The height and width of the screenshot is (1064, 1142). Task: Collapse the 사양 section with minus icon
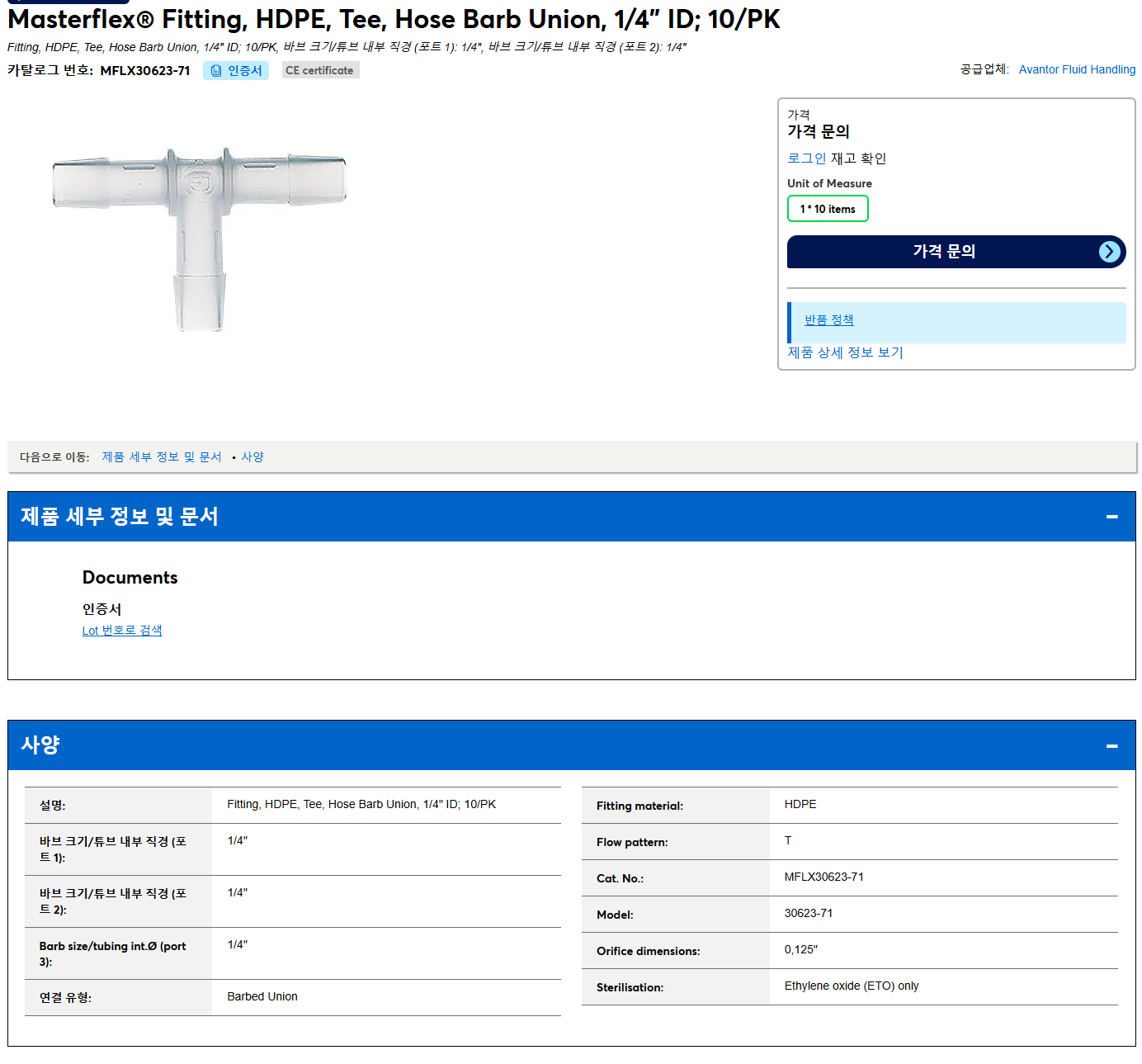1111,745
